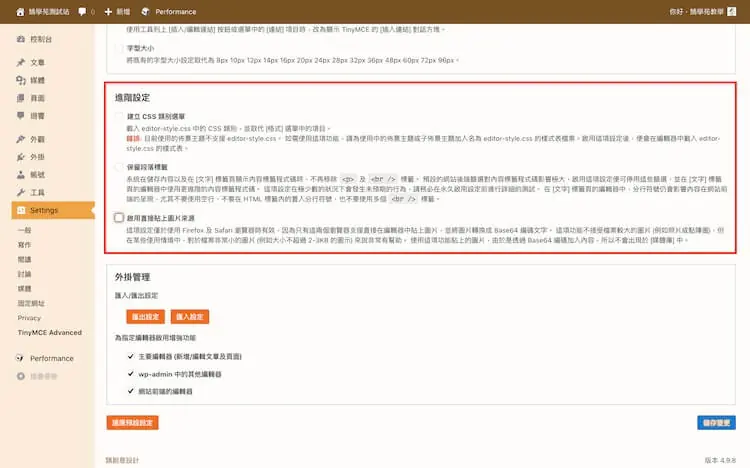Click the Comments icon in sidebar
This screenshot has height=468, width=750.
click(21, 116)
